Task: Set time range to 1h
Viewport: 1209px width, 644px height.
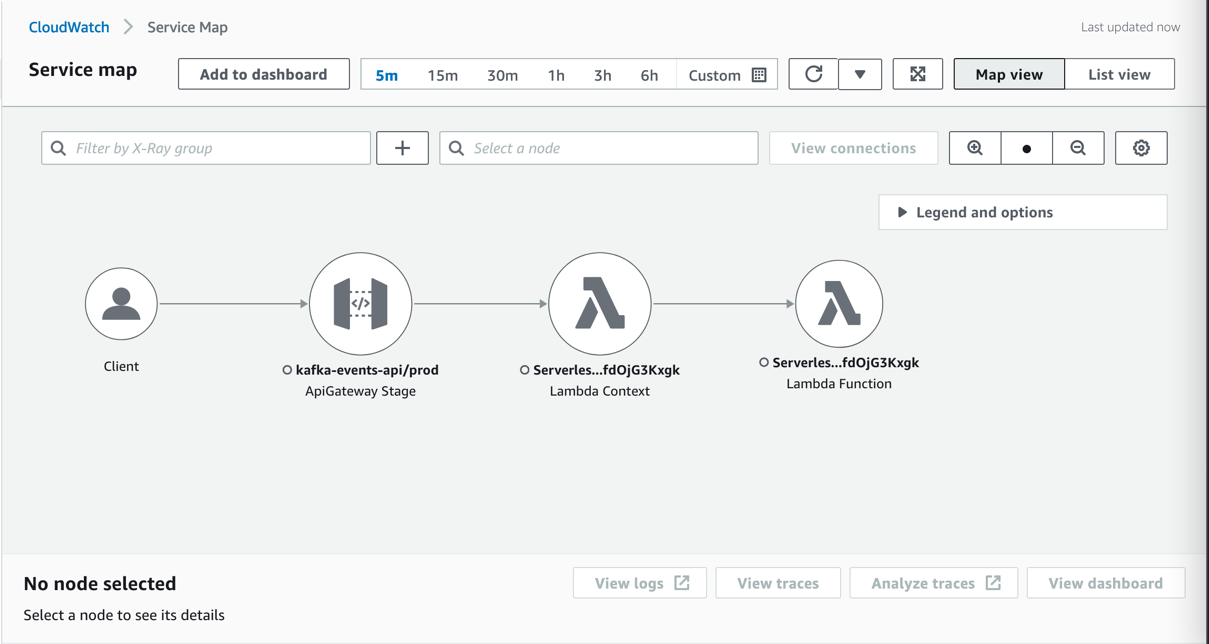Action: coord(556,75)
